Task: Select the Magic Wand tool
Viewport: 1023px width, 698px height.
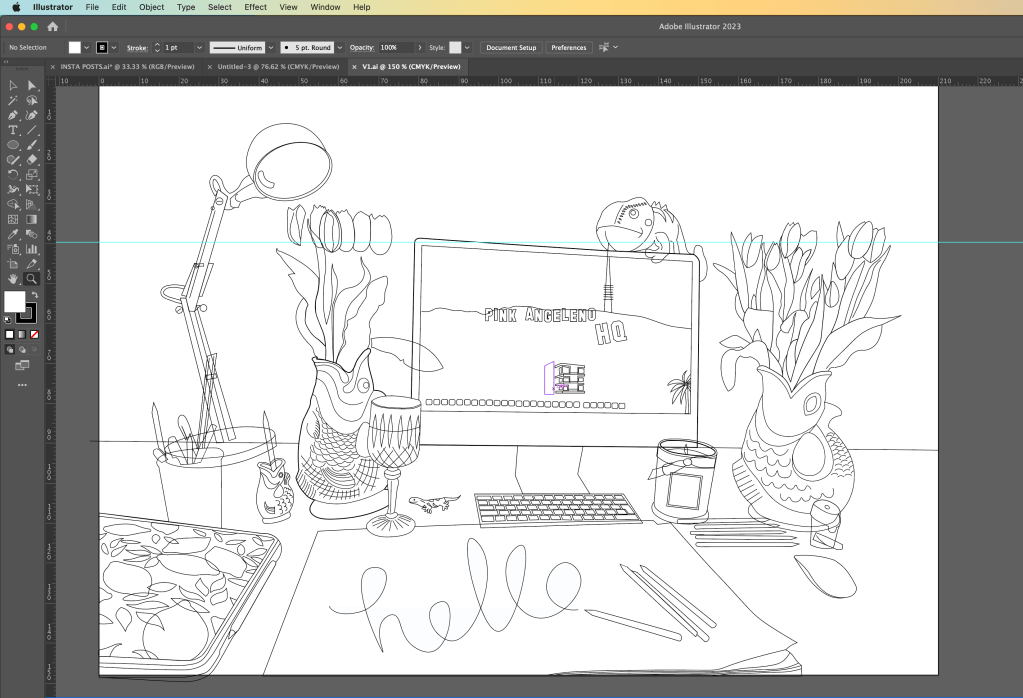Action: [13, 100]
